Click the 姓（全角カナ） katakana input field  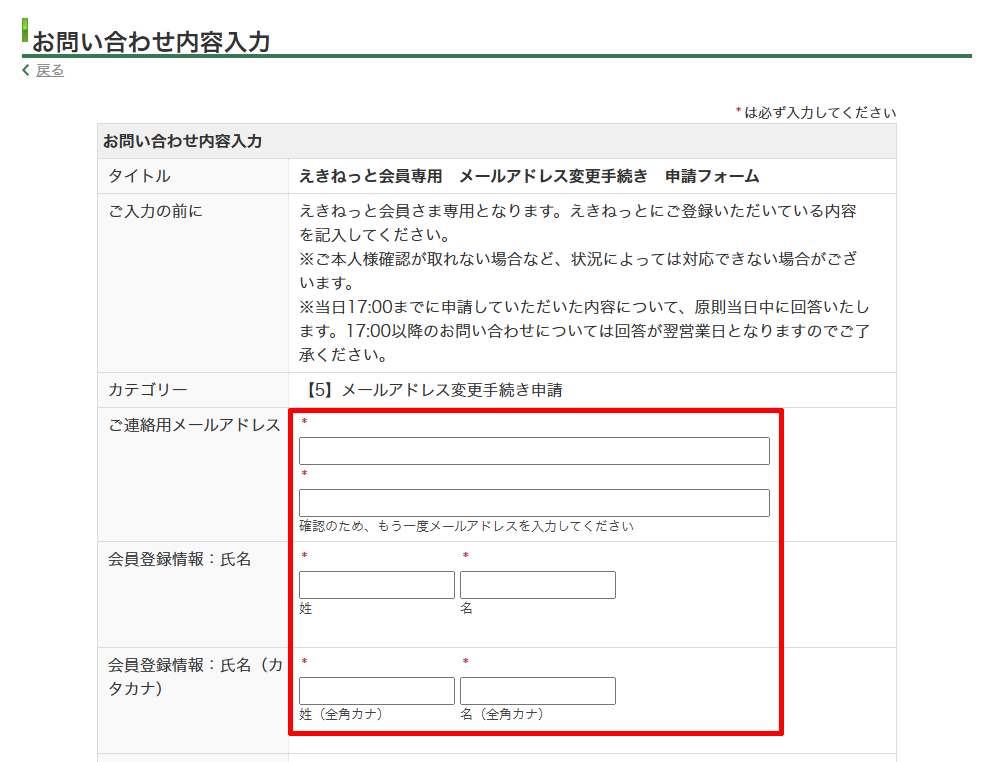377,691
